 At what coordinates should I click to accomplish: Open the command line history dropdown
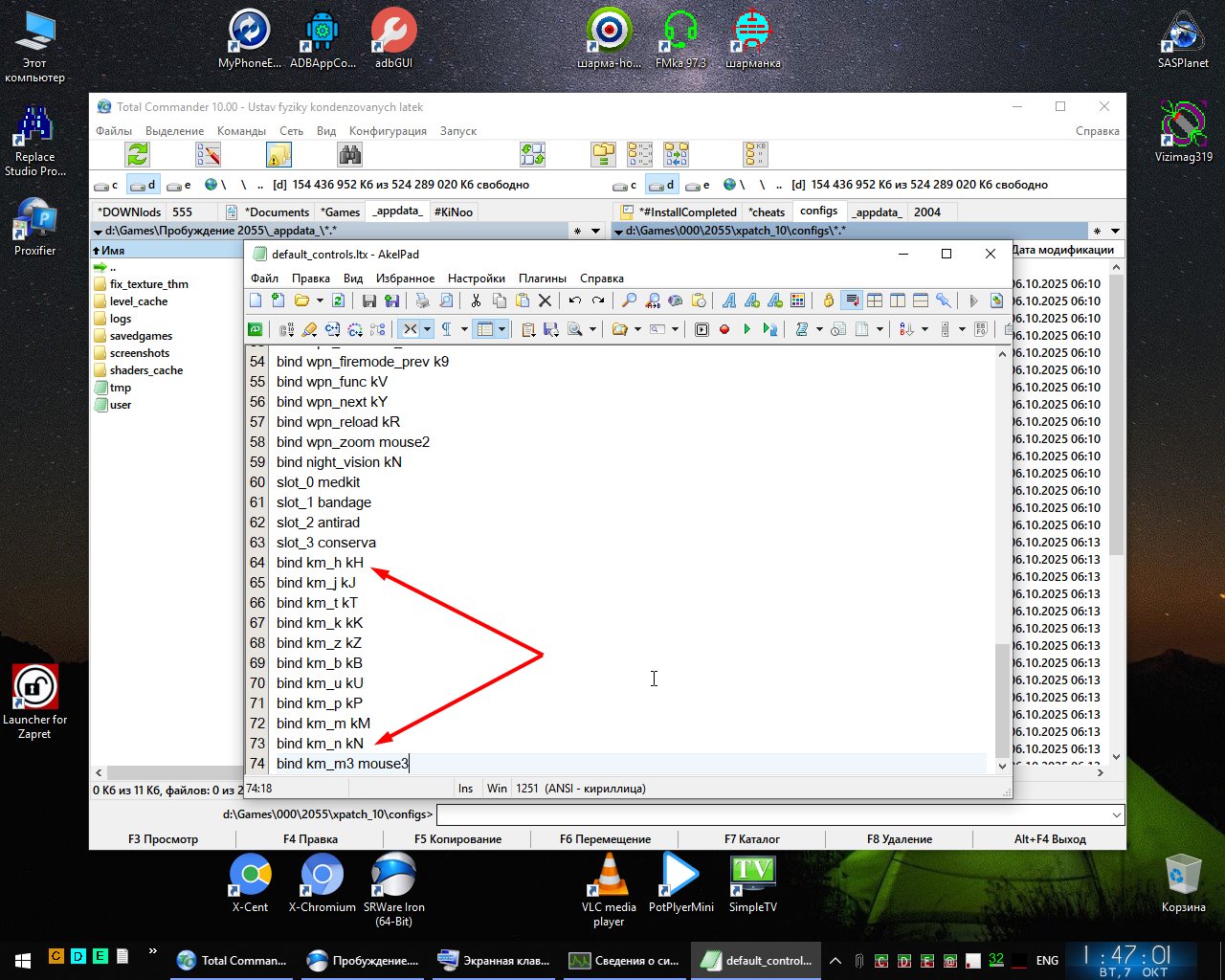click(1116, 814)
